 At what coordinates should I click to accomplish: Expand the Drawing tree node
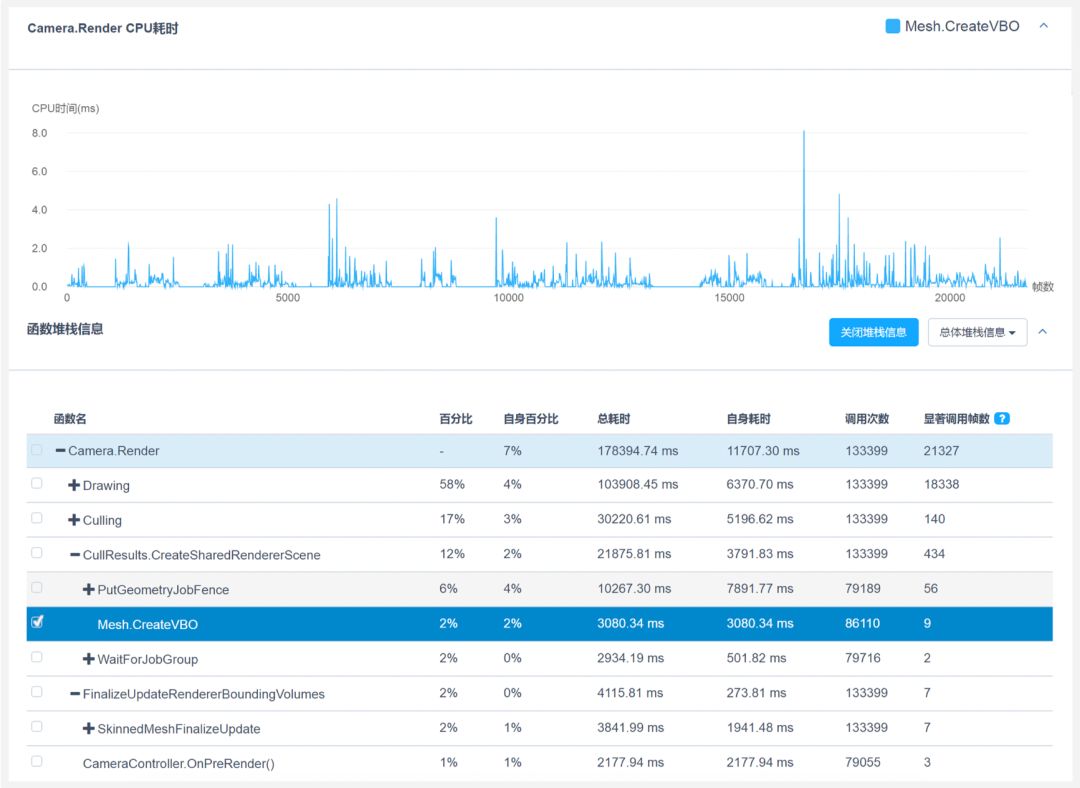(74, 485)
